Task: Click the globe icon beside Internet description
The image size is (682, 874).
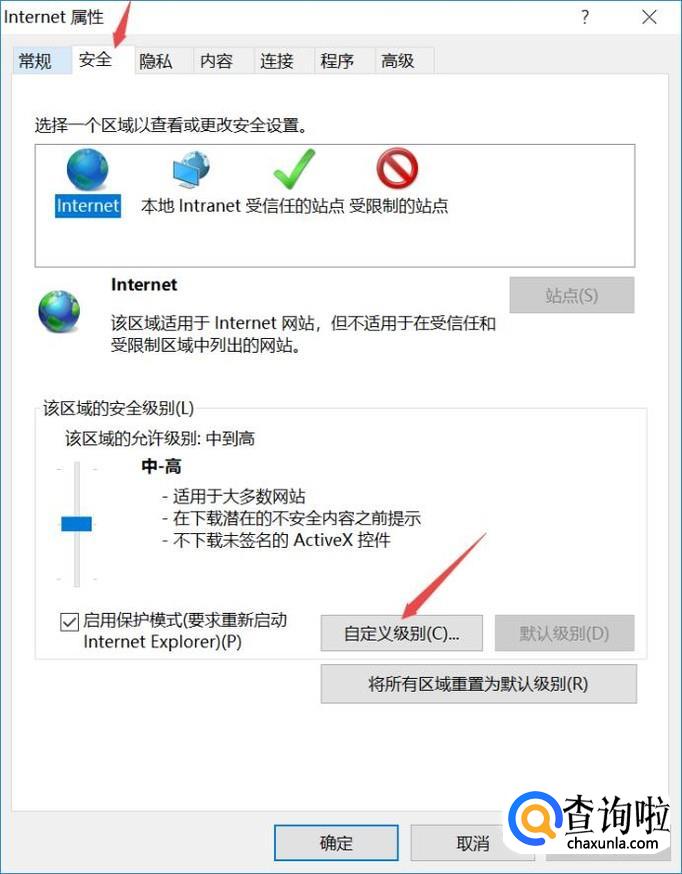Action: click(59, 311)
